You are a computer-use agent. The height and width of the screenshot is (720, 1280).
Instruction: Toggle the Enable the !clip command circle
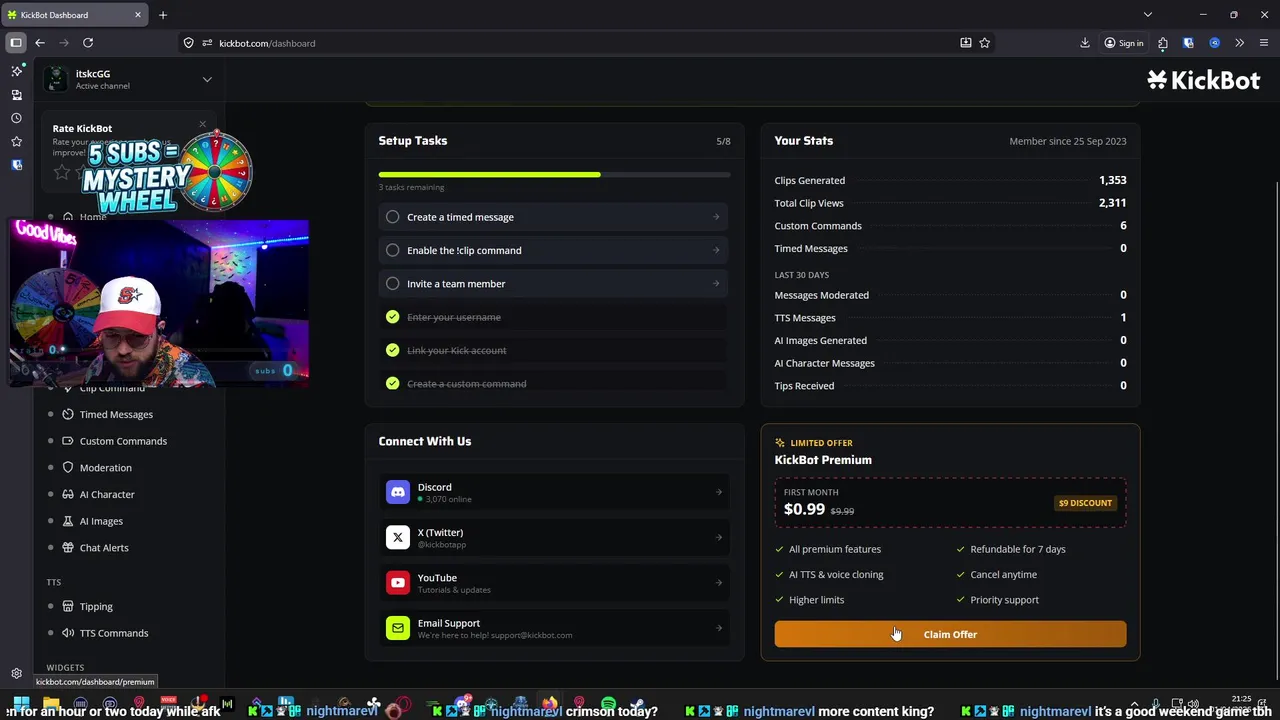tap(393, 250)
